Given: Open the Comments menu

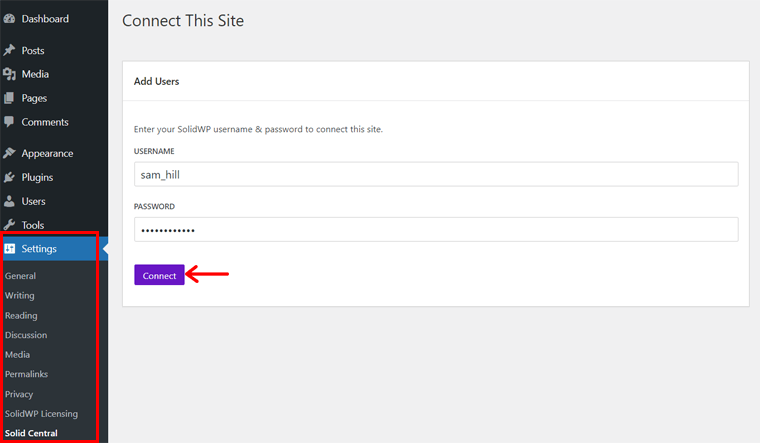Looking at the screenshot, I should (x=45, y=122).
